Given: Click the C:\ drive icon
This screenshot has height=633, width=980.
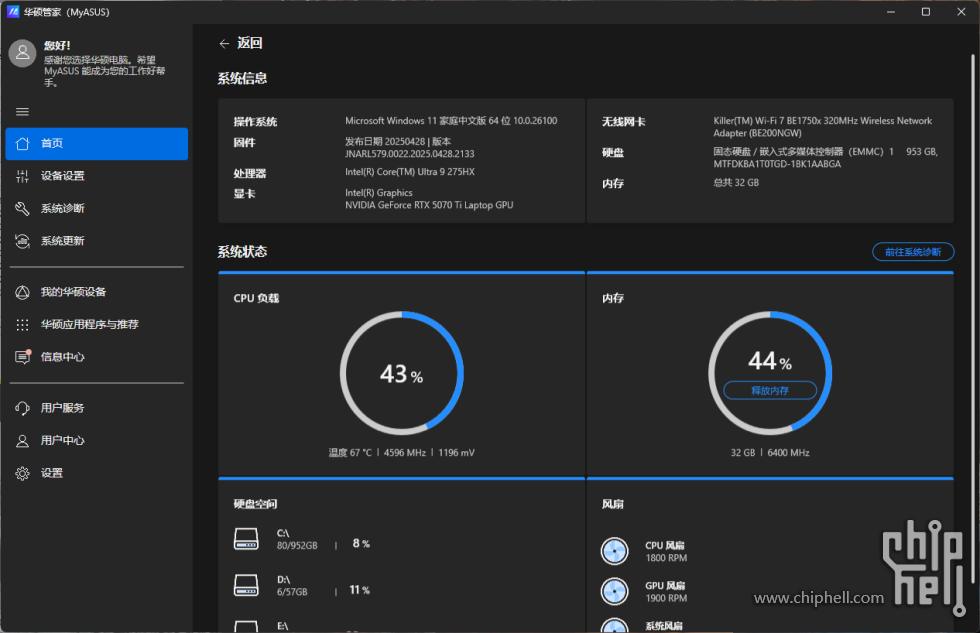Looking at the screenshot, I should [x=246, y=539].
